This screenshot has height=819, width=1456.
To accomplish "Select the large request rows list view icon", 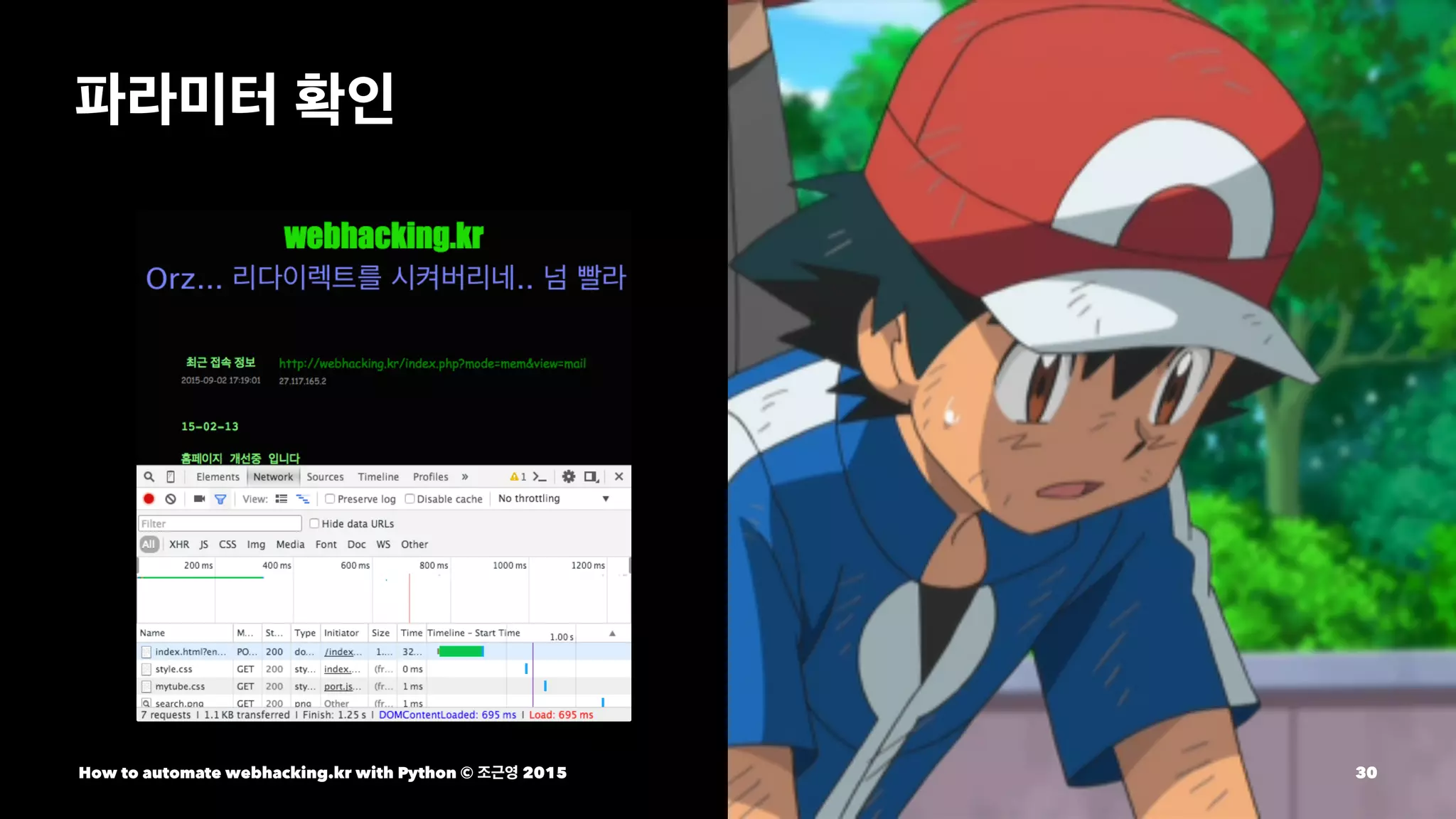I will coord(282,499).
